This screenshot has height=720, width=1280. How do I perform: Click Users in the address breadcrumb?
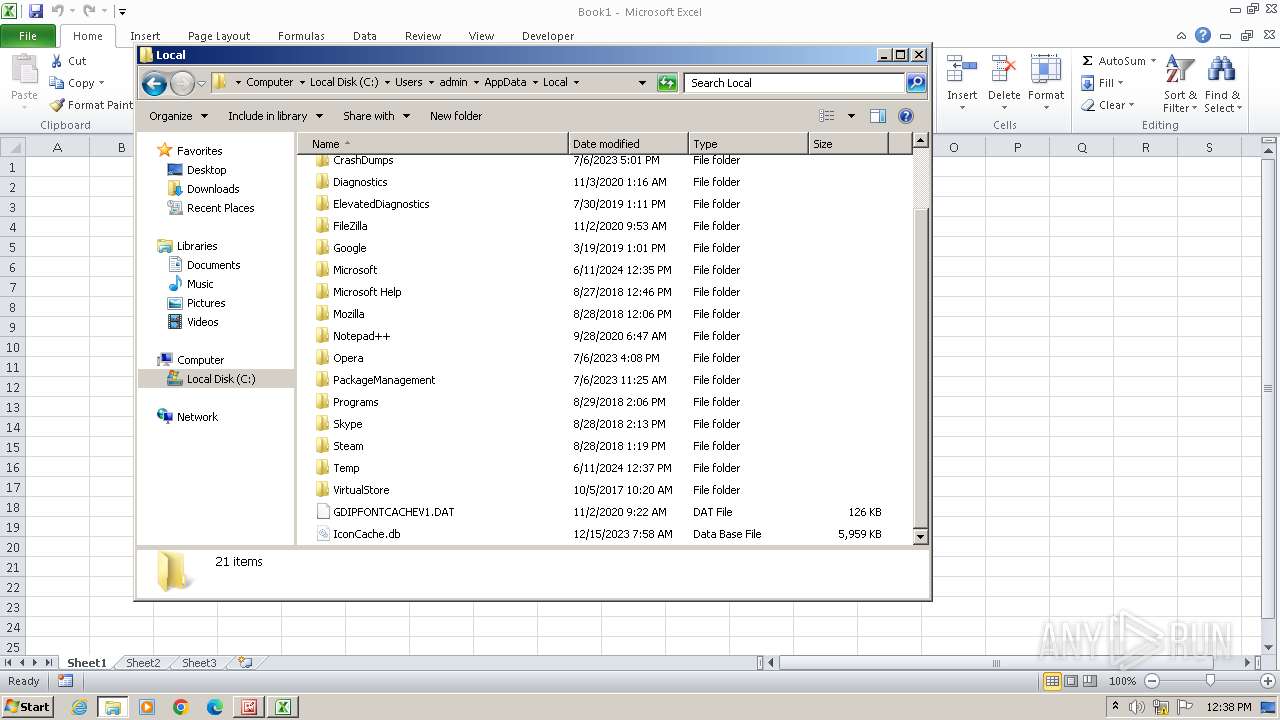point(409,83)
